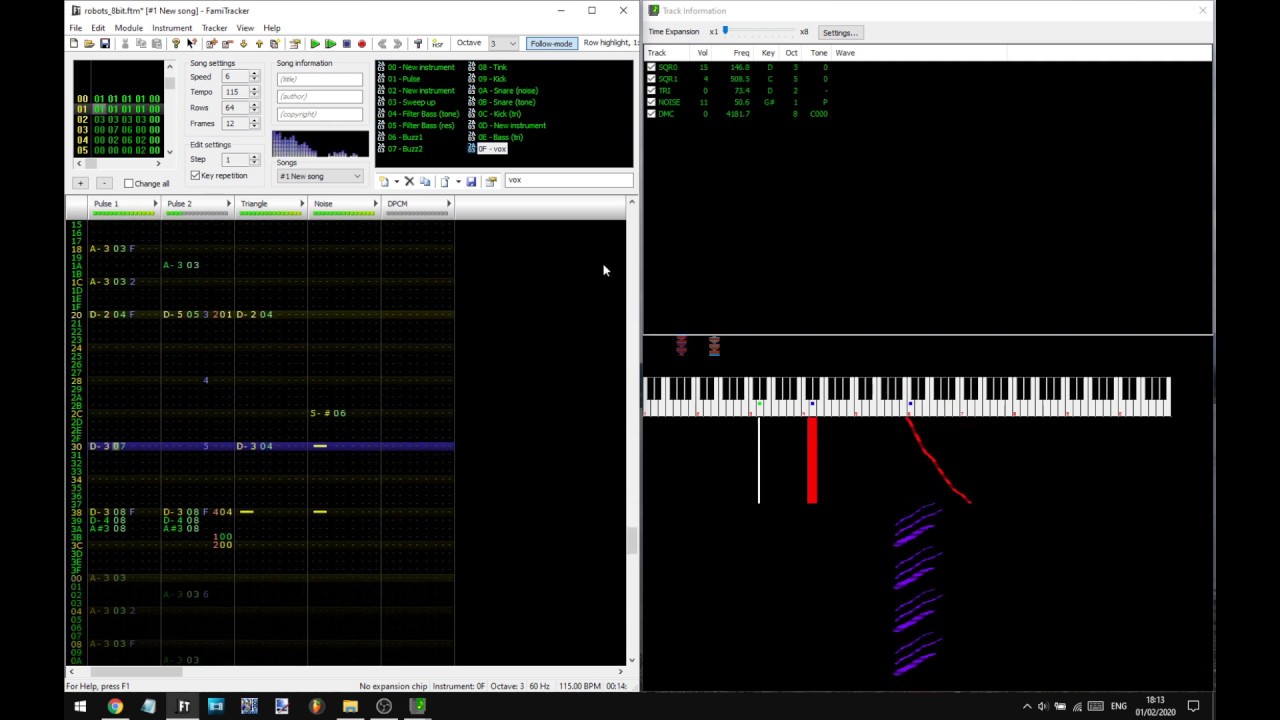Toggle the TRI track checkbox

[652, 90]
